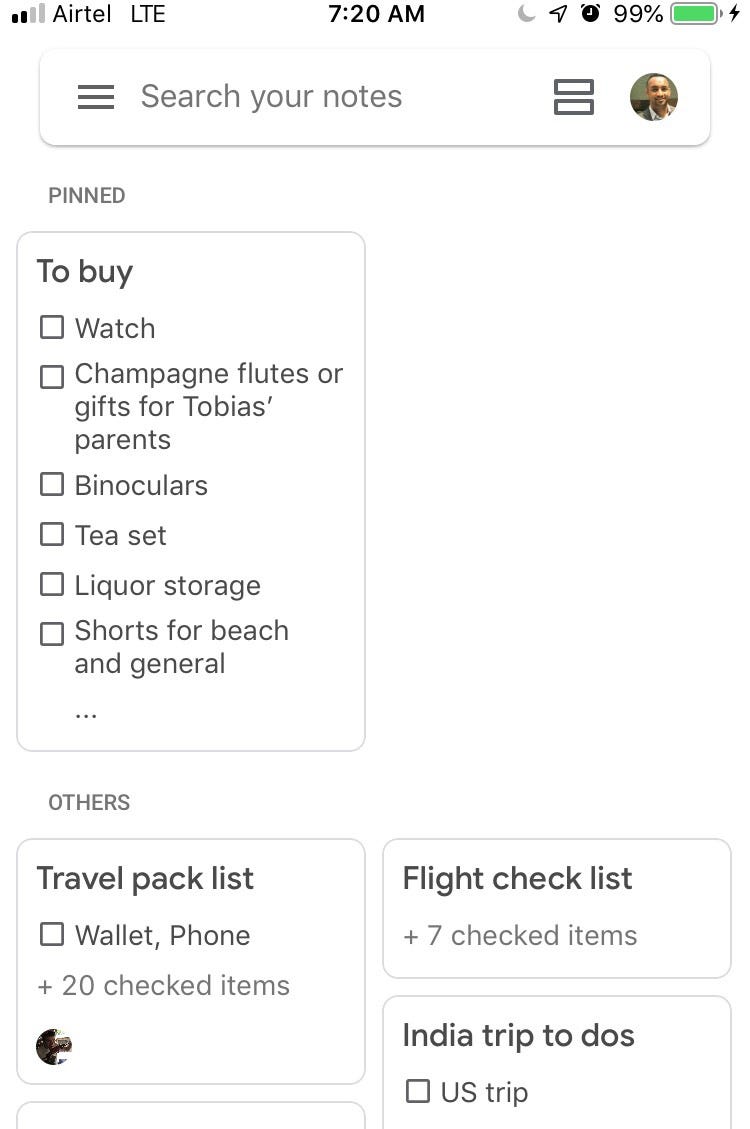Image resolution: width=750 pixels, height=1129 pixels.
Task: Open the Flight check list note
Action: pos(517,879)
